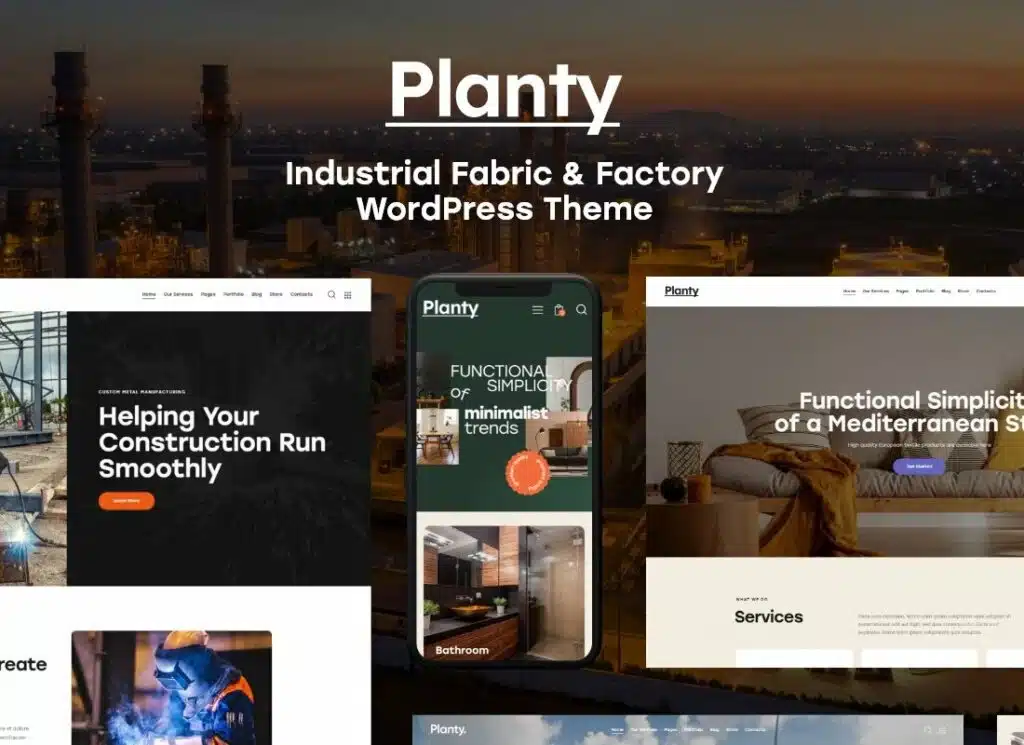Image resolution: width=1024 pixels, height=745 pixels.
Task: Open Pages in the construction mockup menu
Action: click(x=208, y=294)
